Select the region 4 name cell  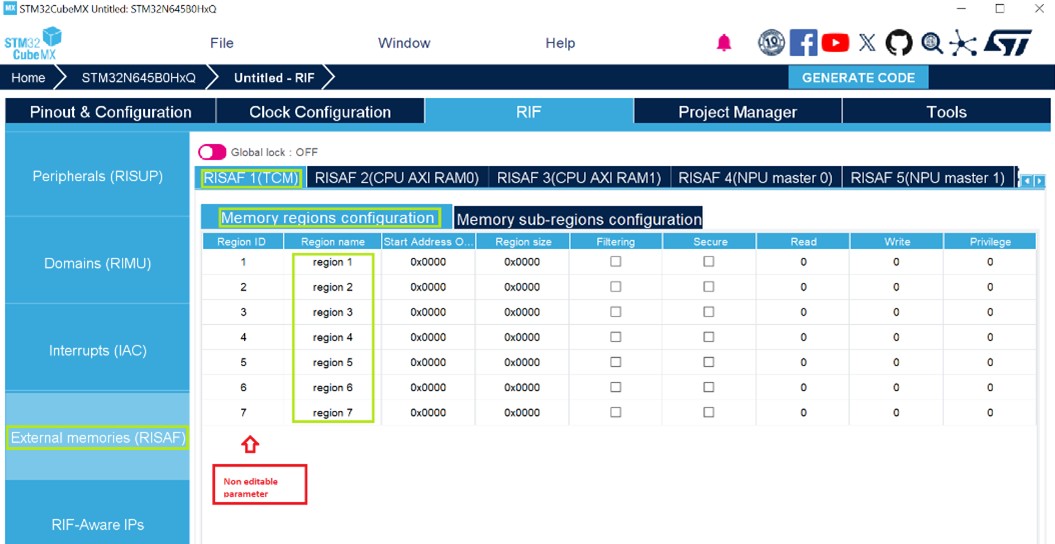(x=332, y=337)
